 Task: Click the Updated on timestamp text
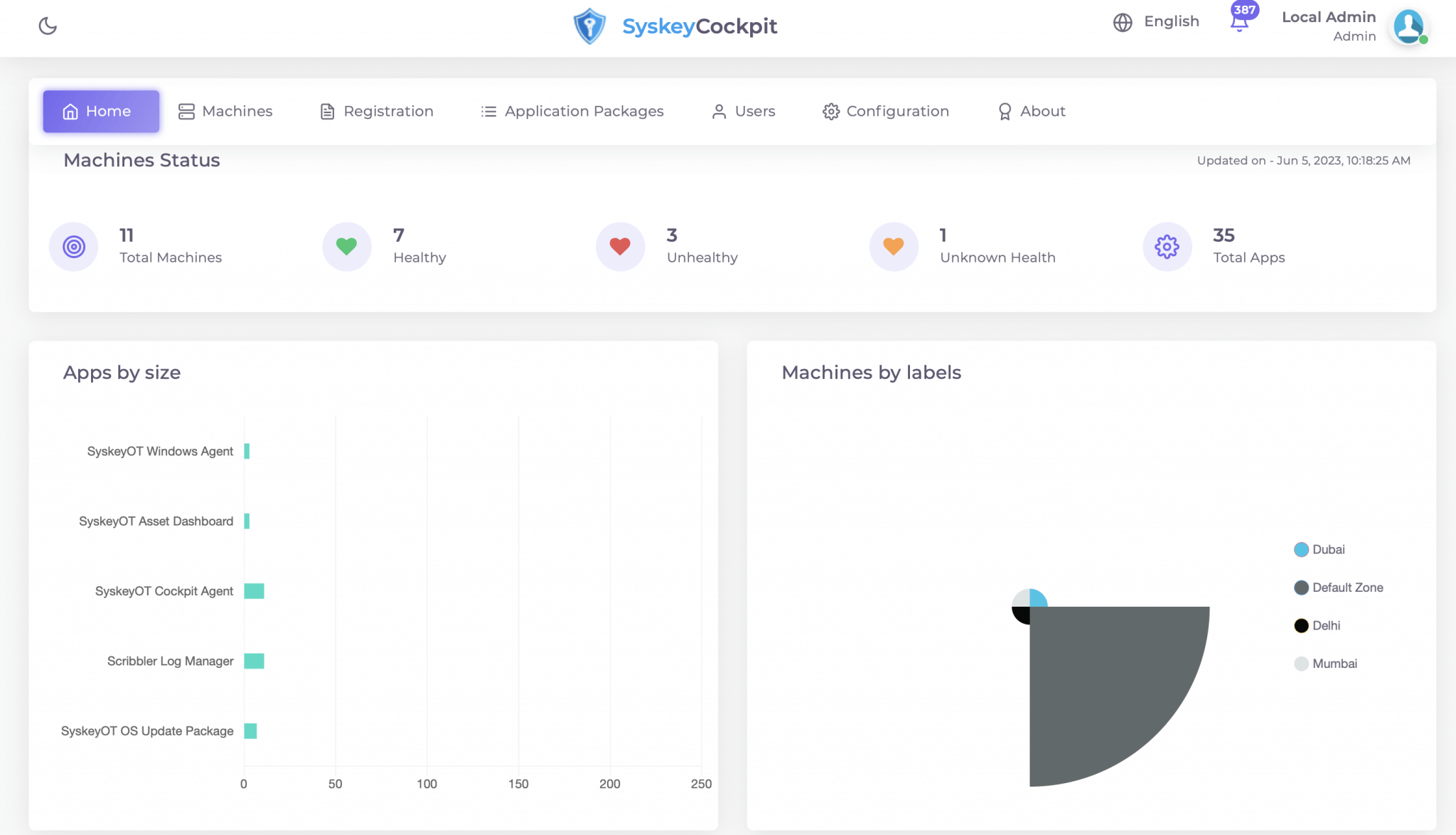pyautogui.click(x=1304, y=161)
